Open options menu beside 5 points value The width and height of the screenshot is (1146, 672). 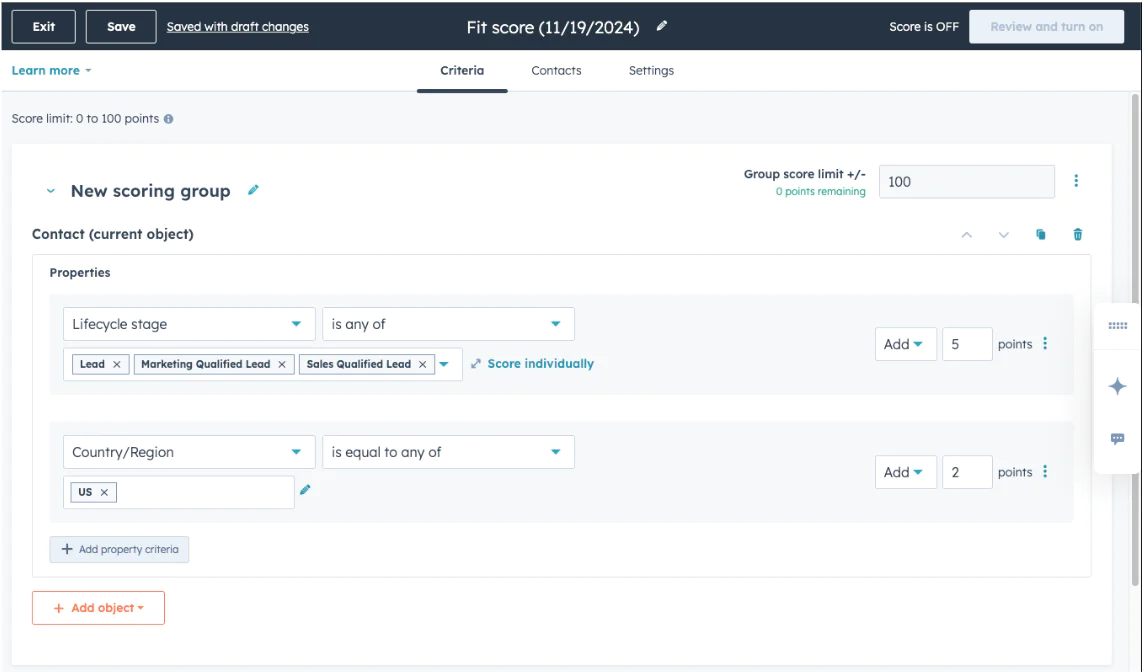click(1044, 343)
